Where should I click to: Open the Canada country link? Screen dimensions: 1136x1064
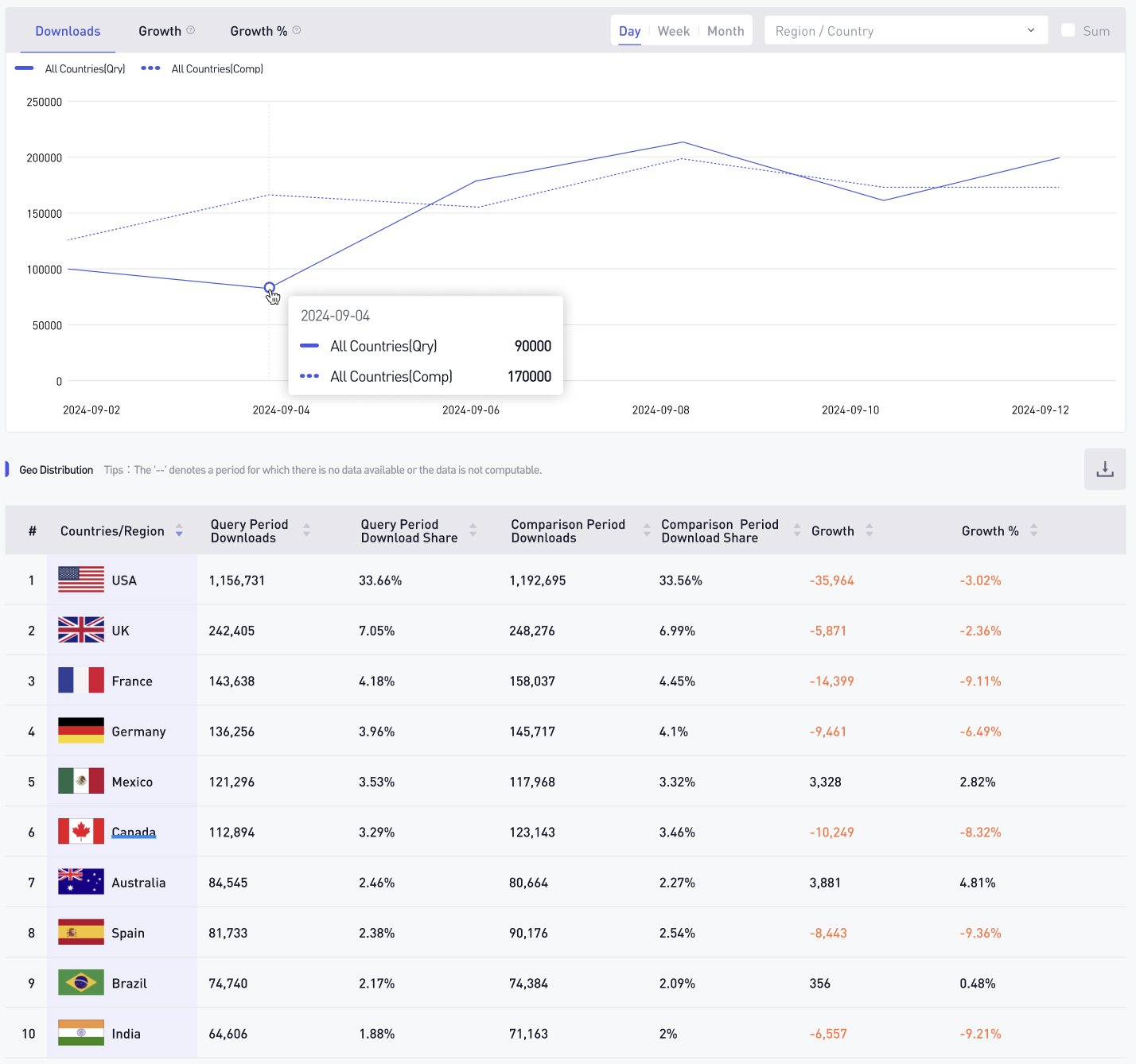(134, 833)
